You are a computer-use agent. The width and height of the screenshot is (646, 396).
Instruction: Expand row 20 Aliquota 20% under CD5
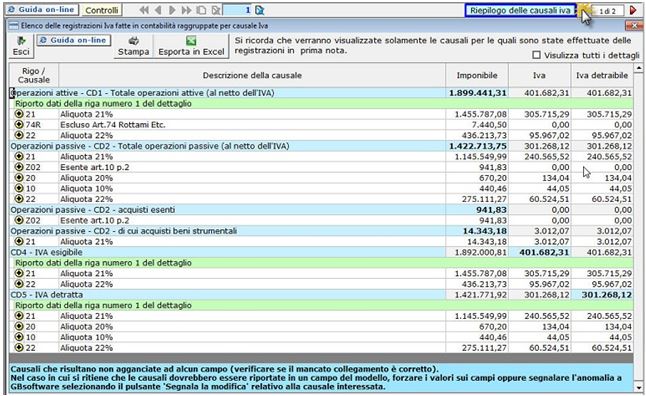point(19,326)
